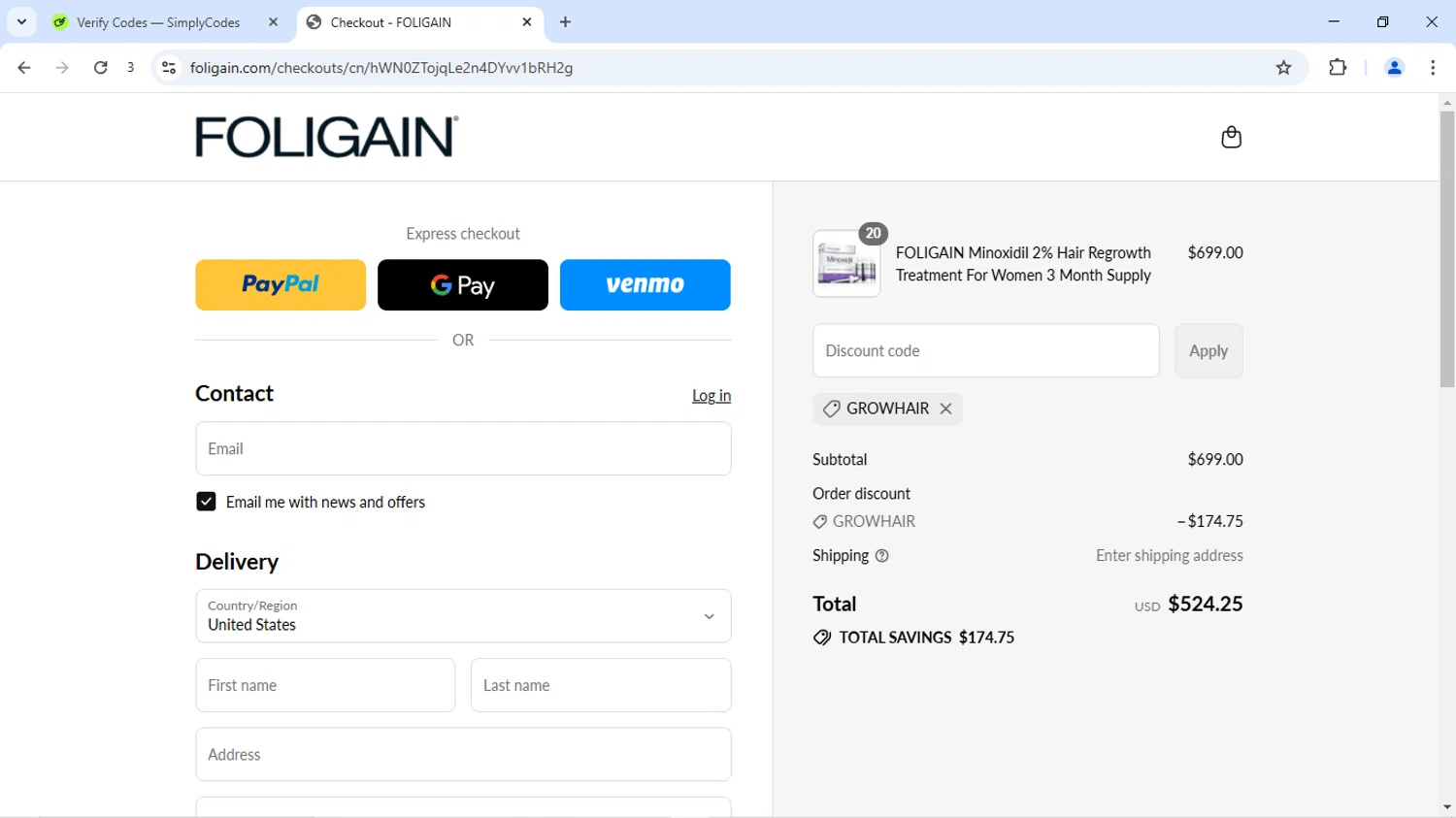Screen dimensions: 1456x818
Task: Bookmark this page with the star icon
Action: pyautogui.click(x=1283, y=68)
